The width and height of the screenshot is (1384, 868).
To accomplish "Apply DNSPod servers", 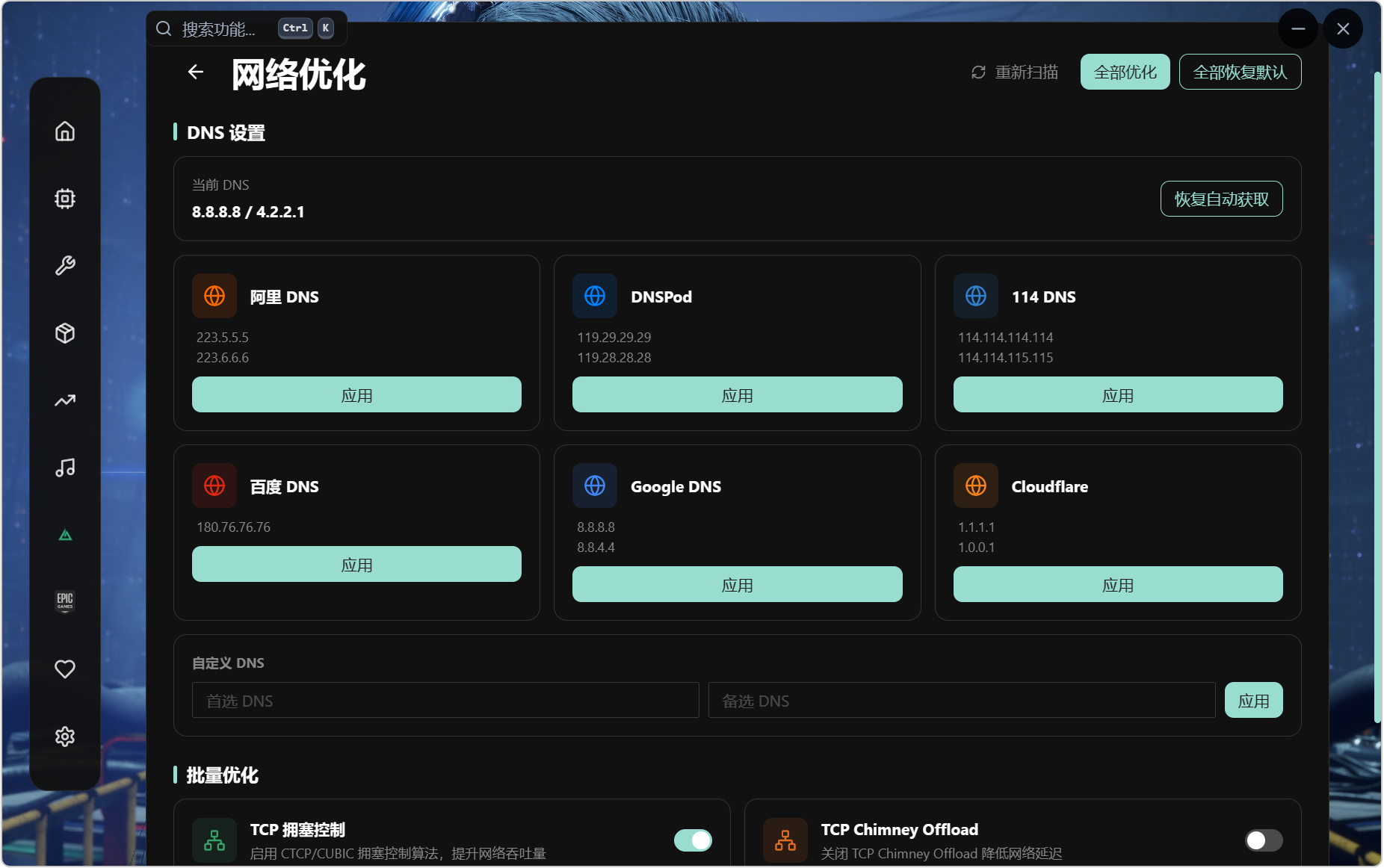I will 738,395.
